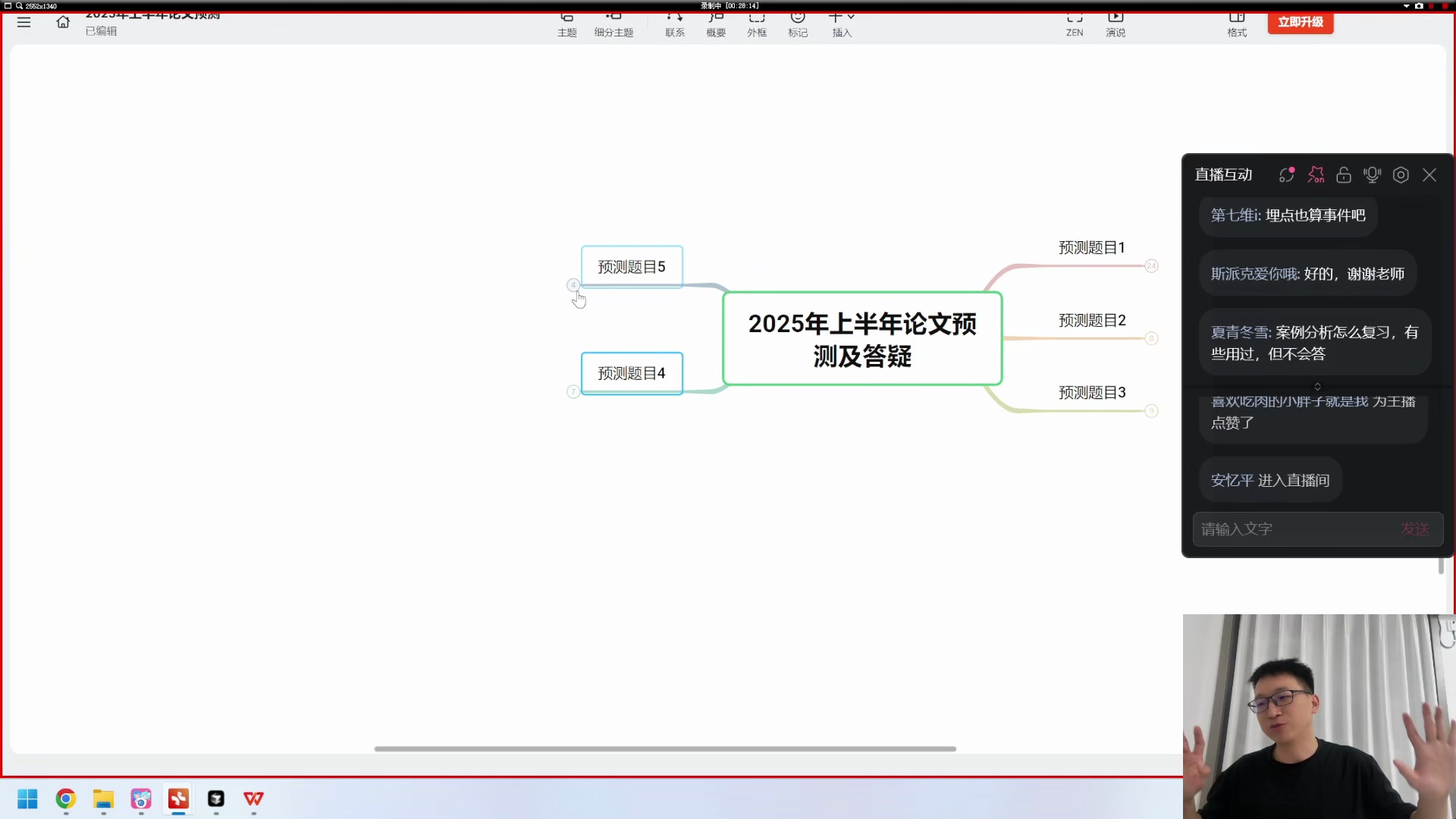This screenshot has width=1456, height=819.
Task: Mute the microphone in the live panel
Action: 1373,175
